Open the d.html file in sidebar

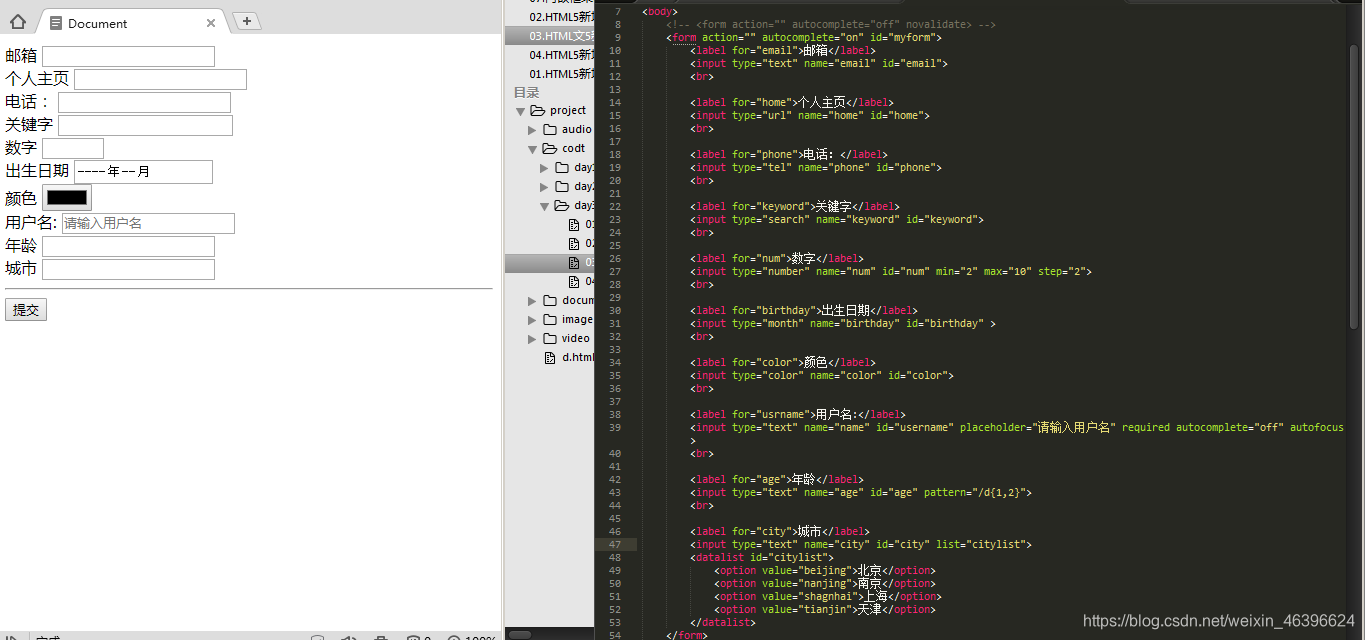pyautogui.click(x=578, y=357)
